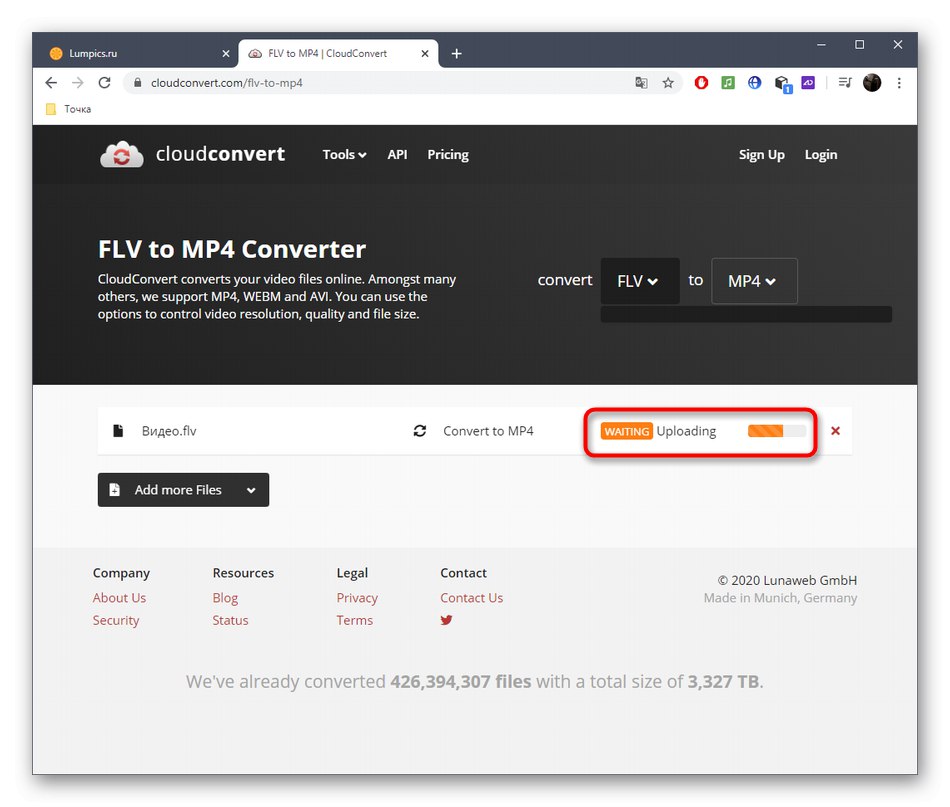The image size is (950, 807).
Task: Open the FLV source format dropdown
Action: (x=640, y=281)
